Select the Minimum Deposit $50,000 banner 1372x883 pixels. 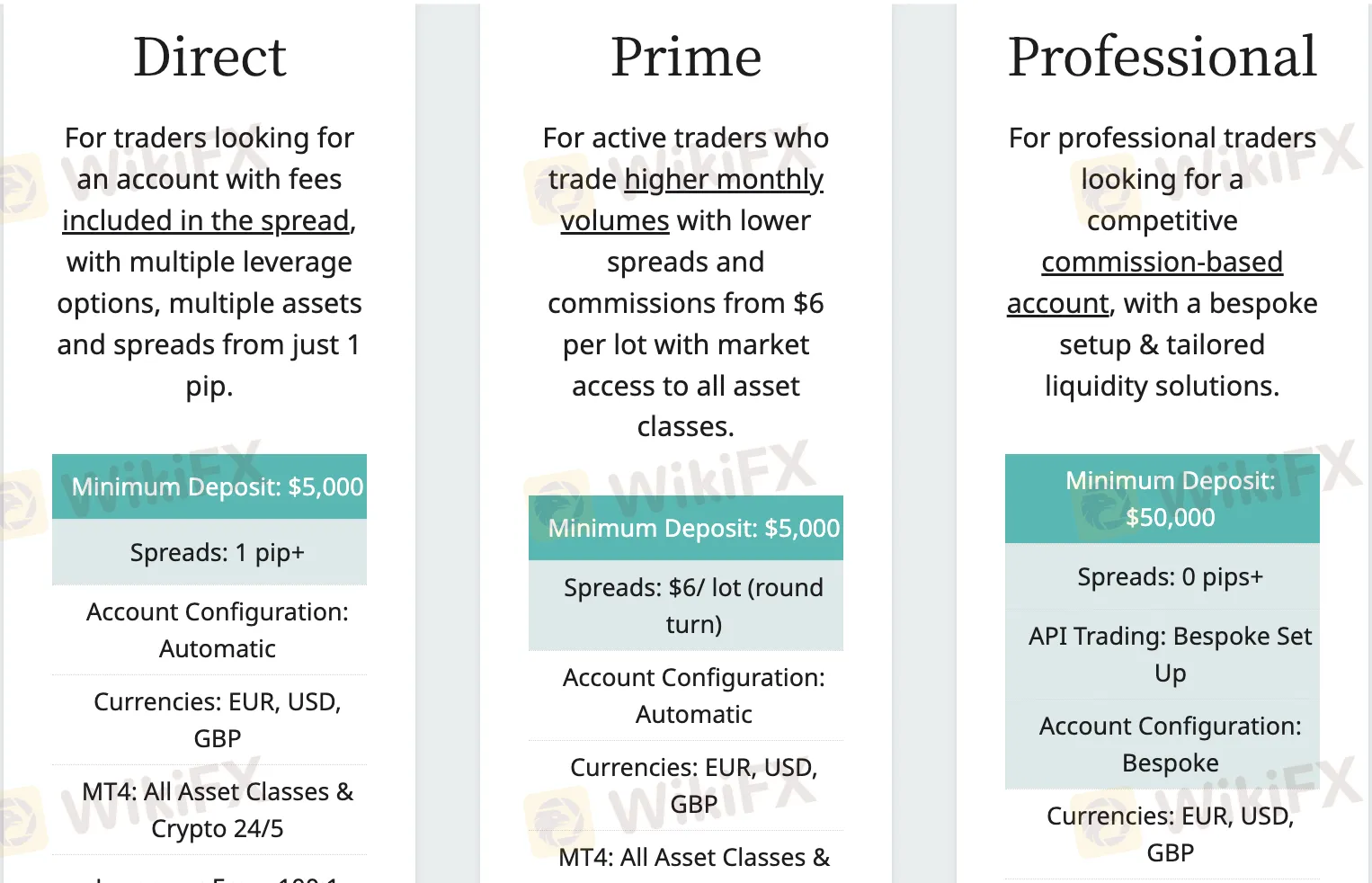tap(1162, 499)
